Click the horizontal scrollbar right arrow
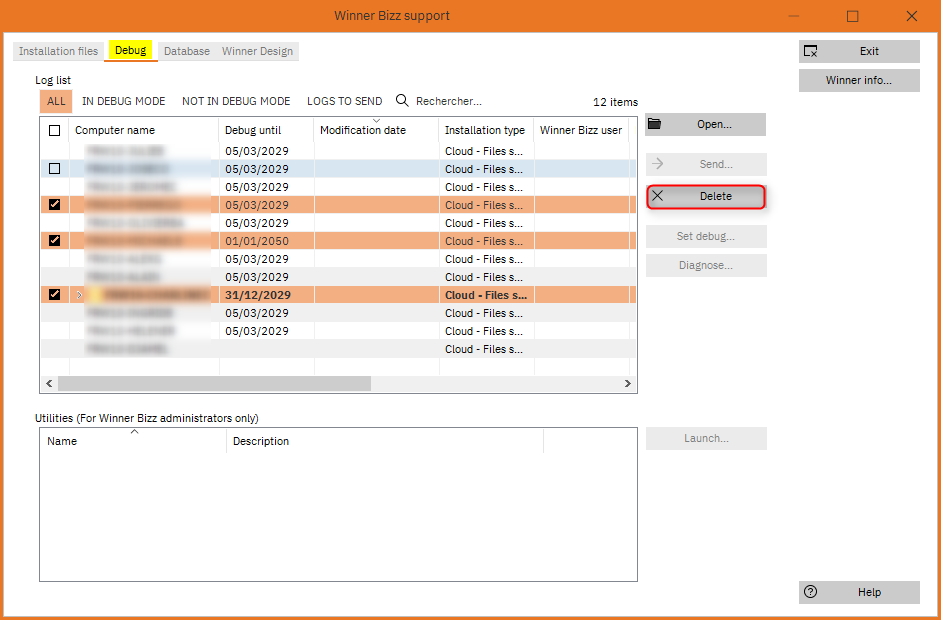941x620 pixels. point(628,383)
